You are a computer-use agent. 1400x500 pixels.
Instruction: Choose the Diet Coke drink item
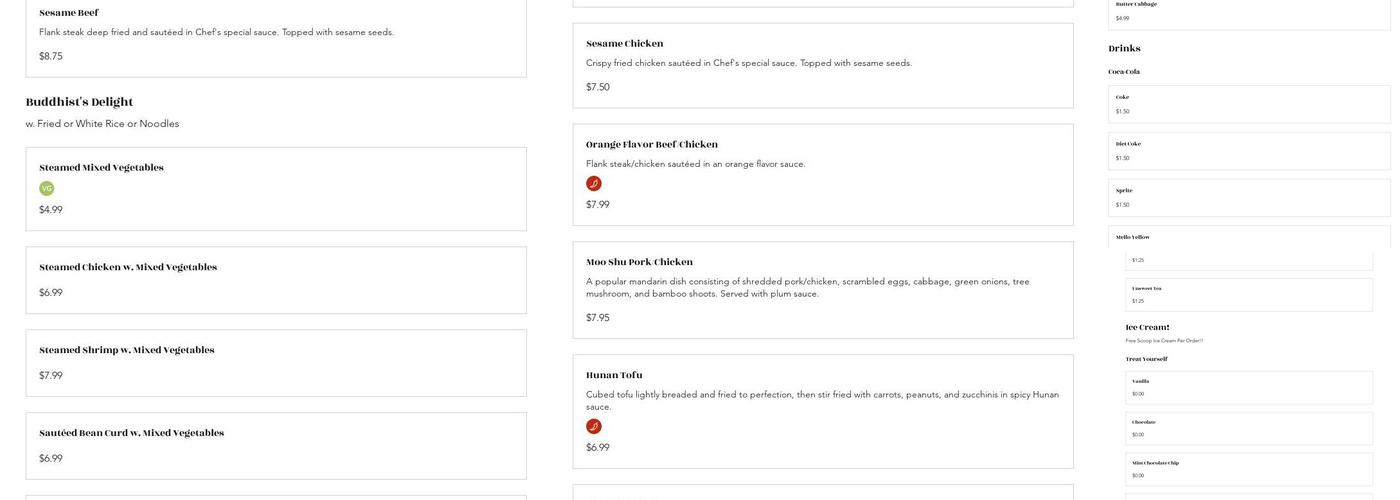click(1128, 144)
